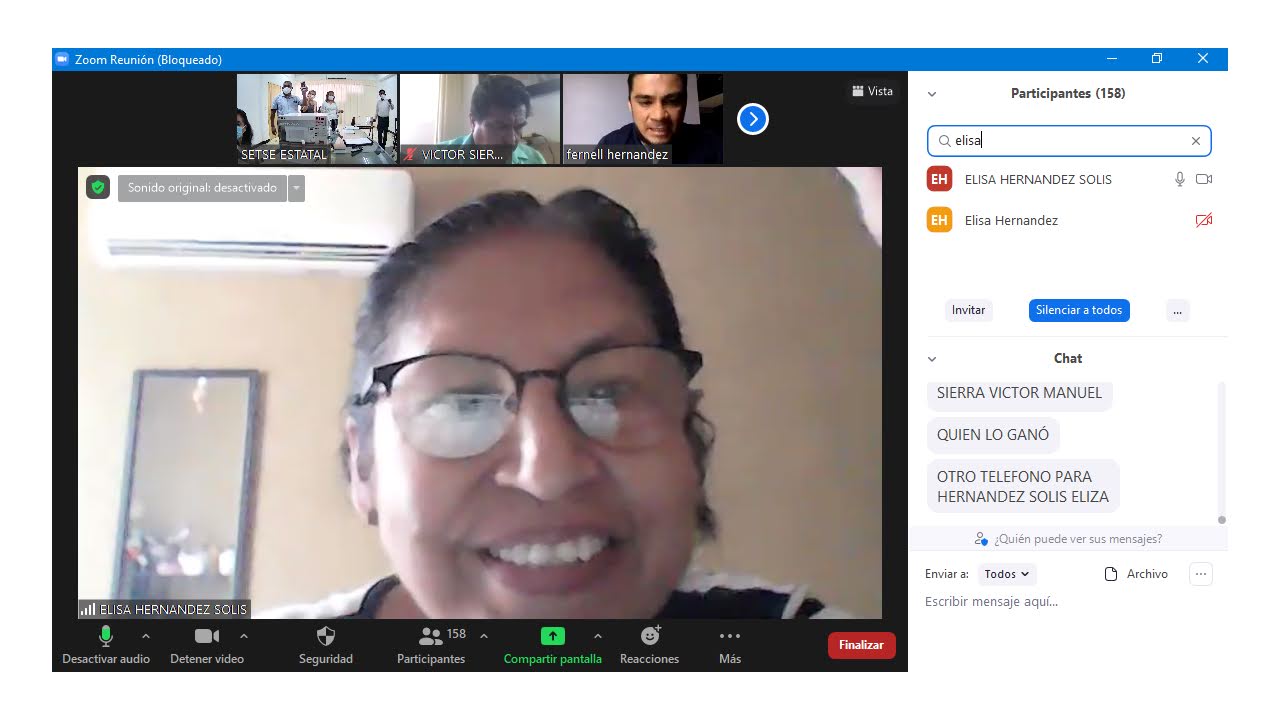Open the Enviar a Todos dropdown

(x=1006, y=574)
